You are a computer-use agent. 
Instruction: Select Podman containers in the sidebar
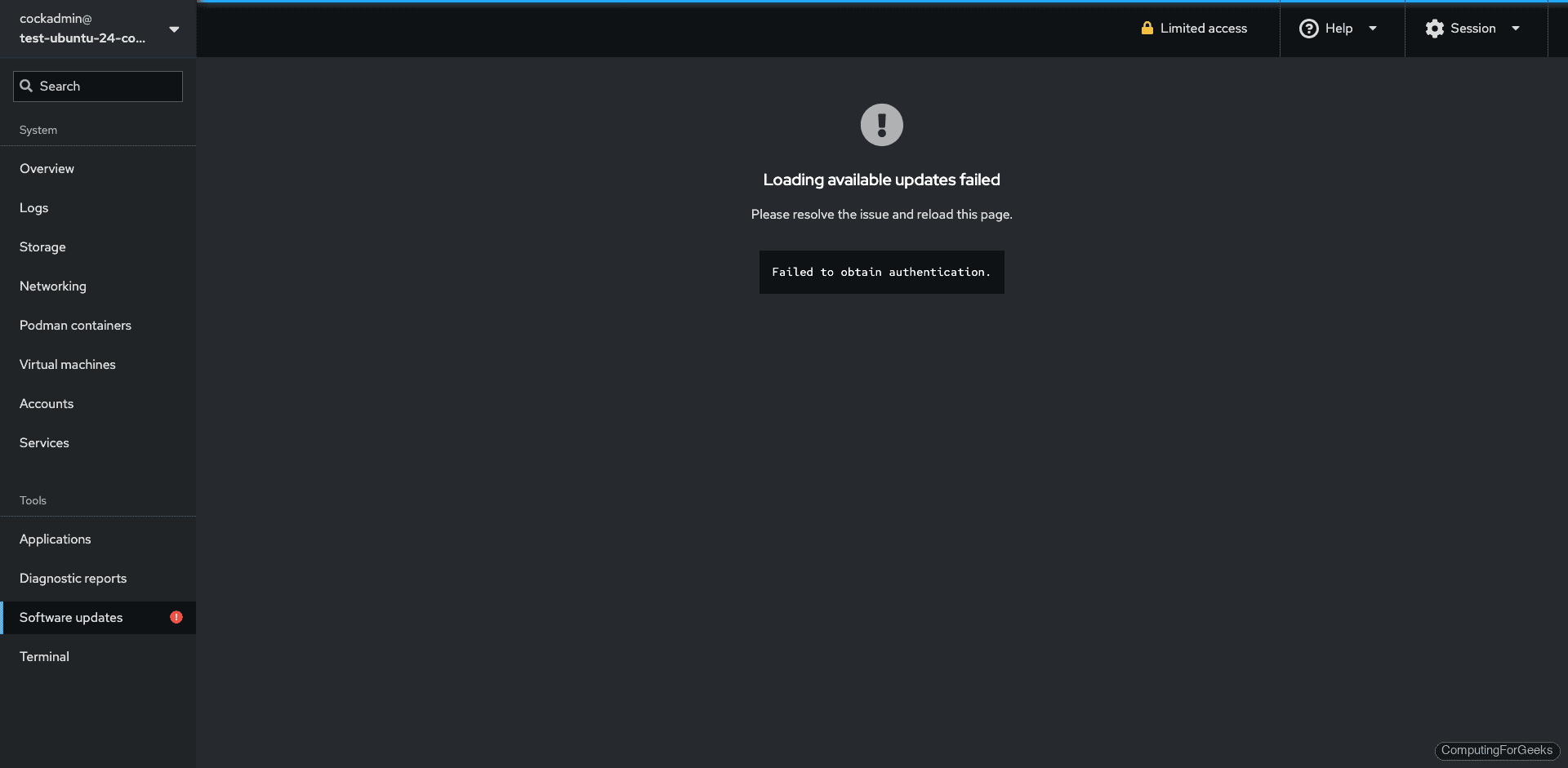(75, 325)
